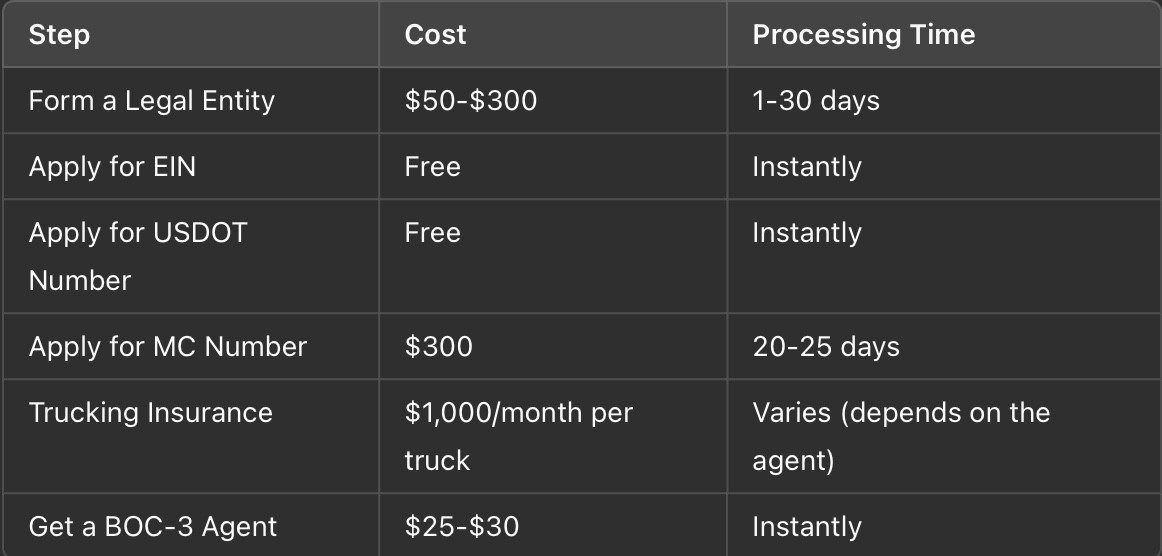
Task: Click the "$300" MC Number cost cell
Action: (x=439, y=347)
